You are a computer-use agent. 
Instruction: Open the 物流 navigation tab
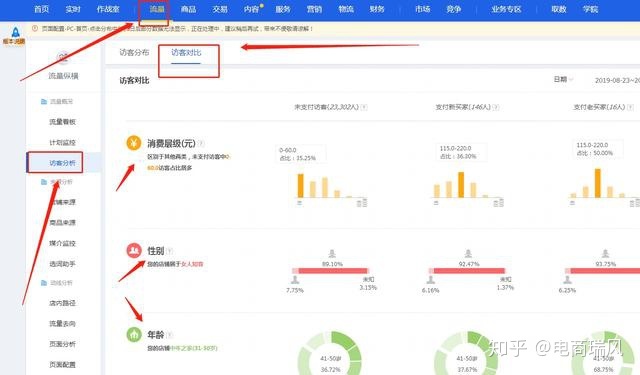pos(346,9)
